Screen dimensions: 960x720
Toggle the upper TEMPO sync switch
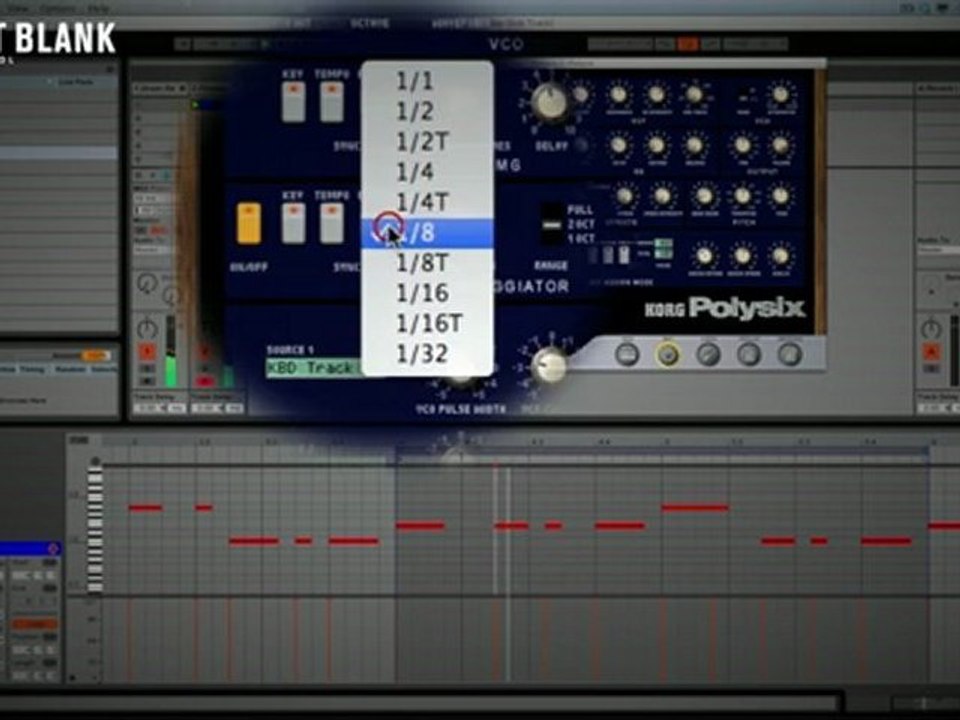pos(331,102)
